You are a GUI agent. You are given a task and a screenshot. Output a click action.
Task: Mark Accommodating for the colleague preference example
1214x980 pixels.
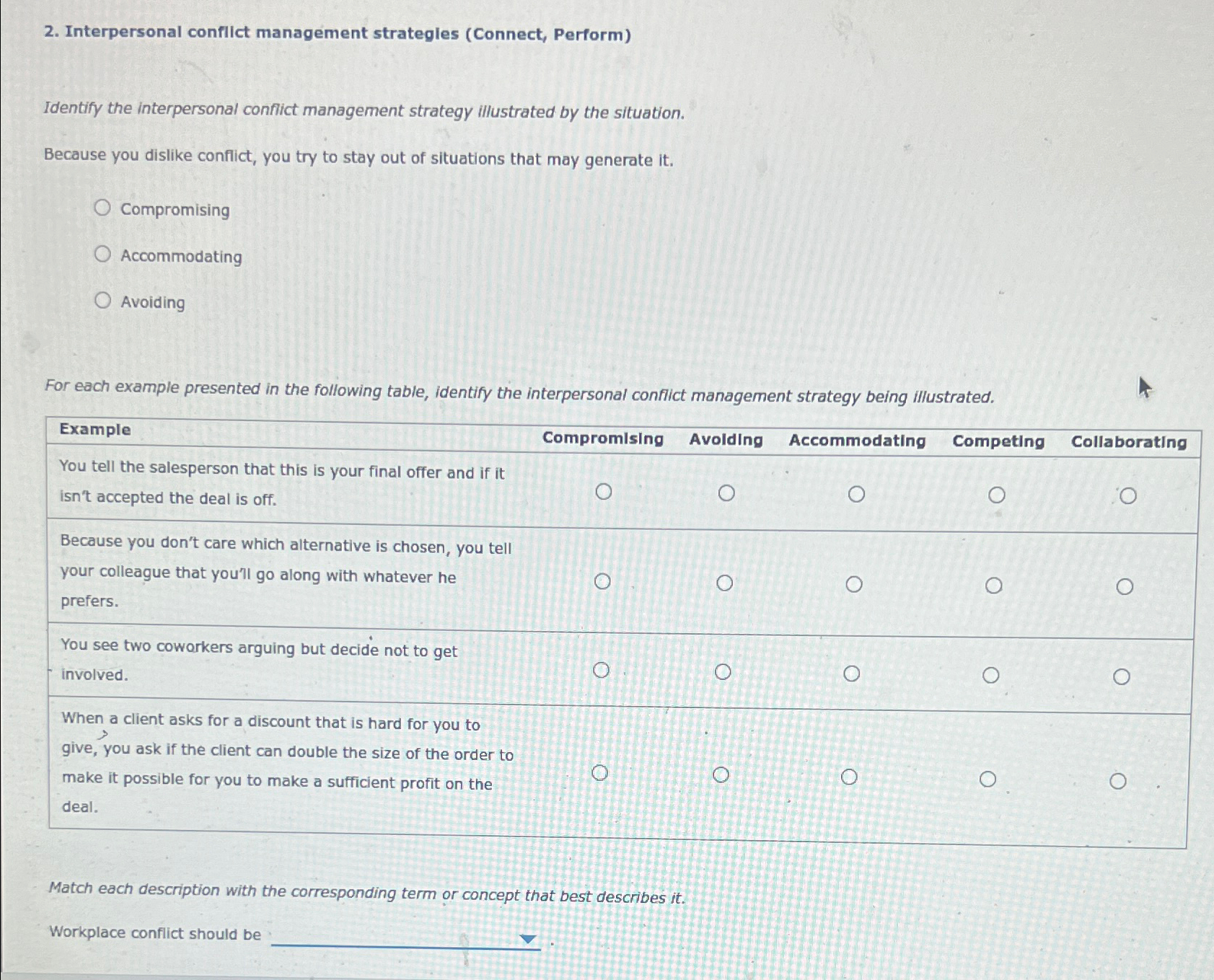point(855,583)
